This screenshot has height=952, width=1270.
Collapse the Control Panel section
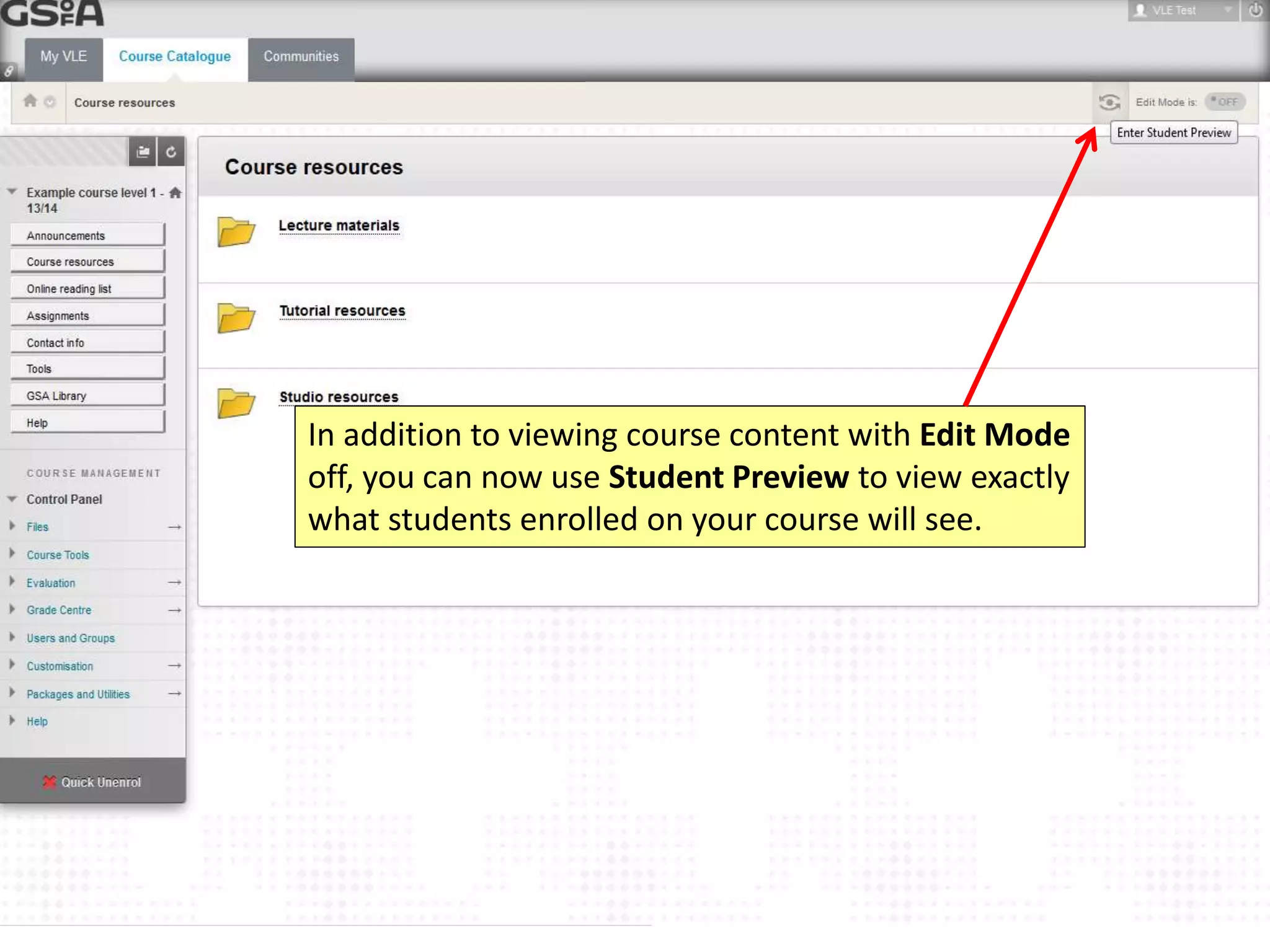tap(12, 499)
